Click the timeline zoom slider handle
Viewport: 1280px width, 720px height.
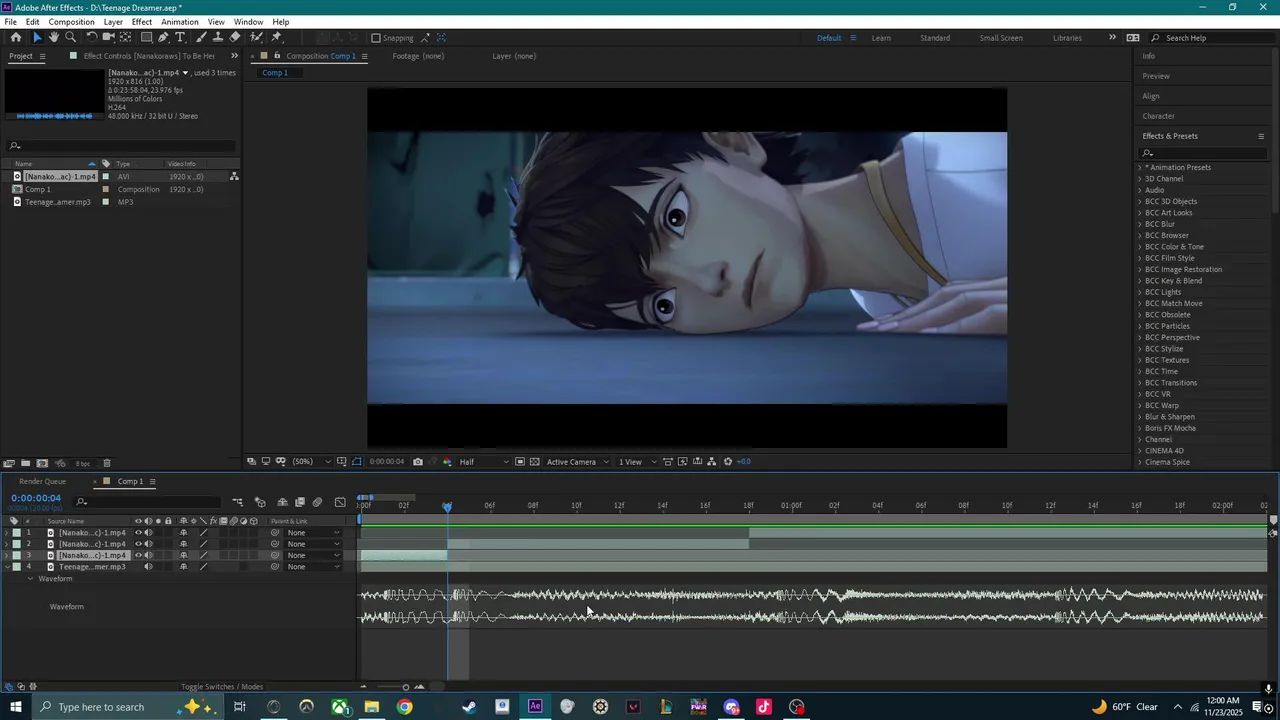point(405,687)
